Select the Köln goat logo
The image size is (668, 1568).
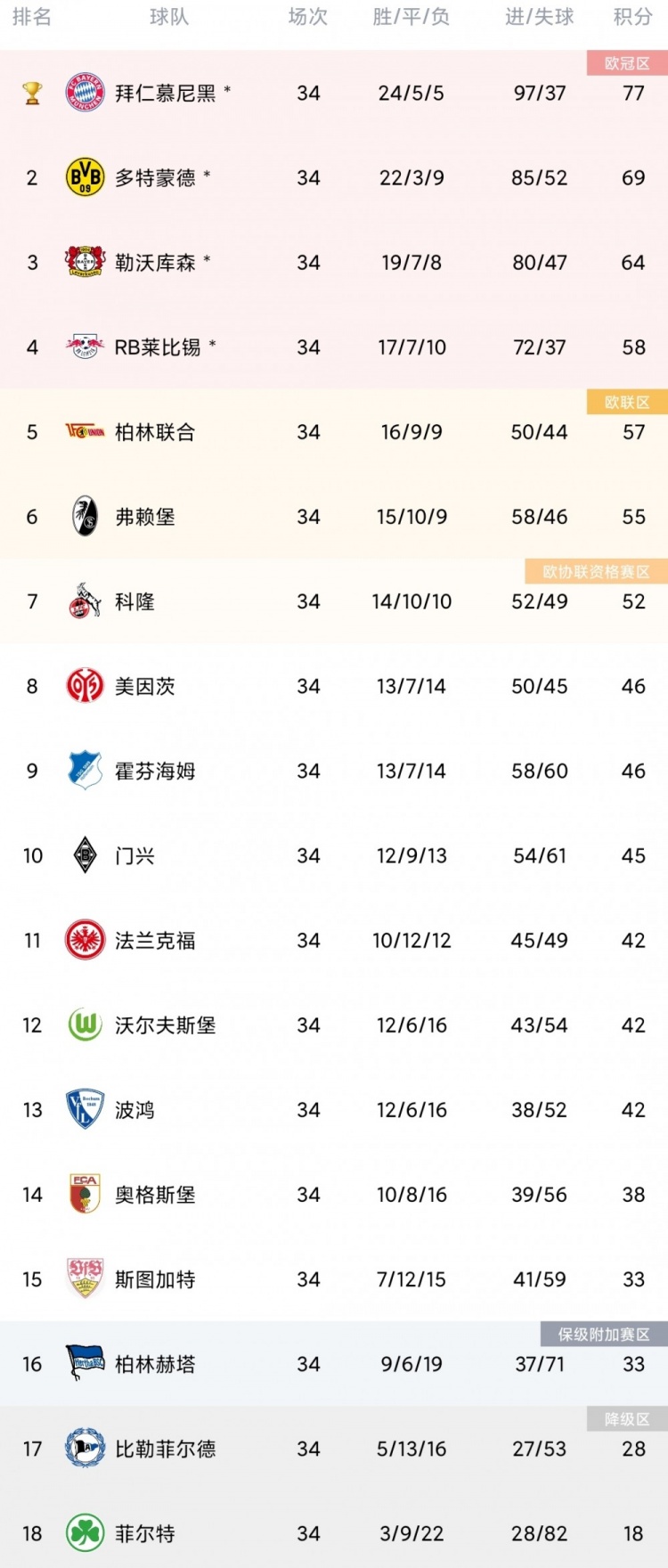[86, 601]
